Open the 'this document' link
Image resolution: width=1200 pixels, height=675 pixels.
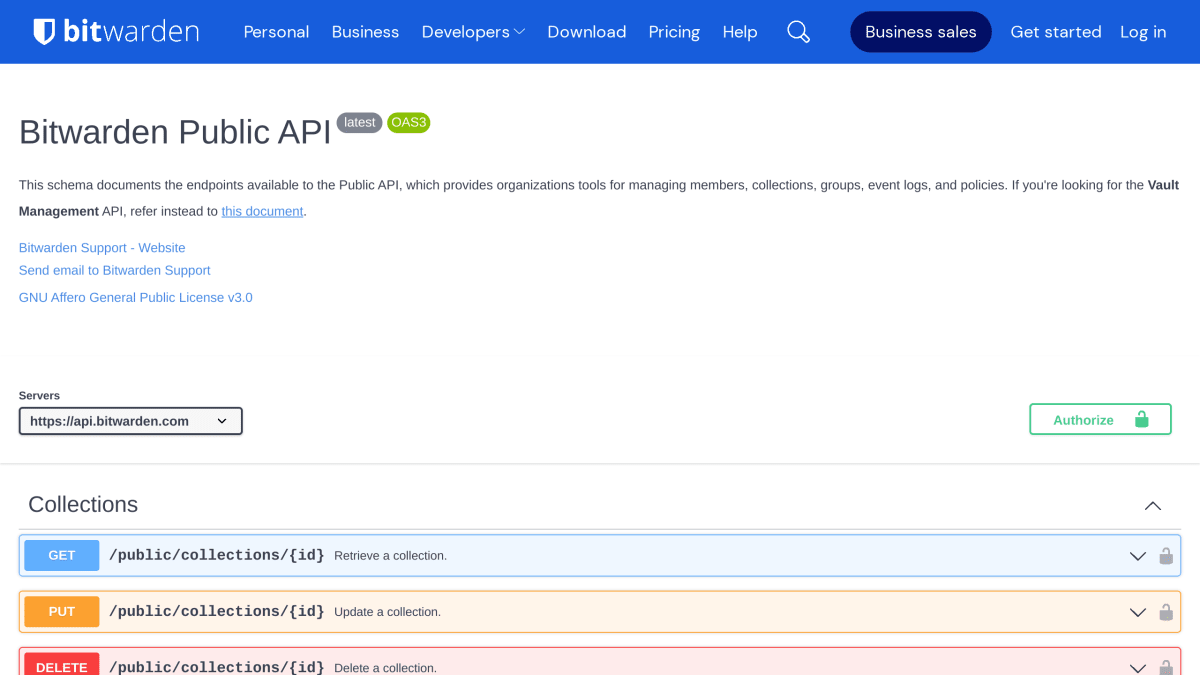click(262, 211)
